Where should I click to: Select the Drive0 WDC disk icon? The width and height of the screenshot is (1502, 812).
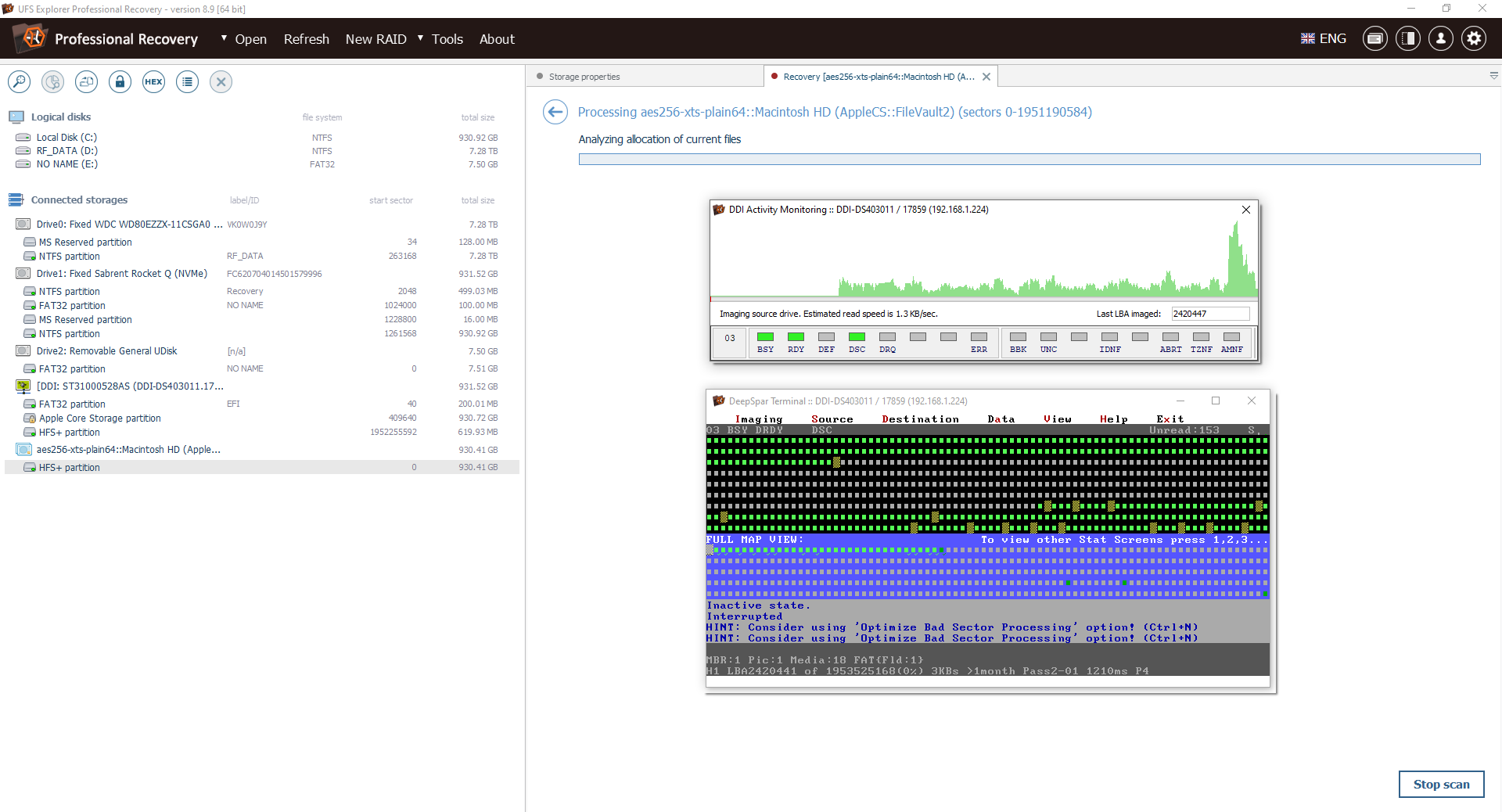(23, 224)
